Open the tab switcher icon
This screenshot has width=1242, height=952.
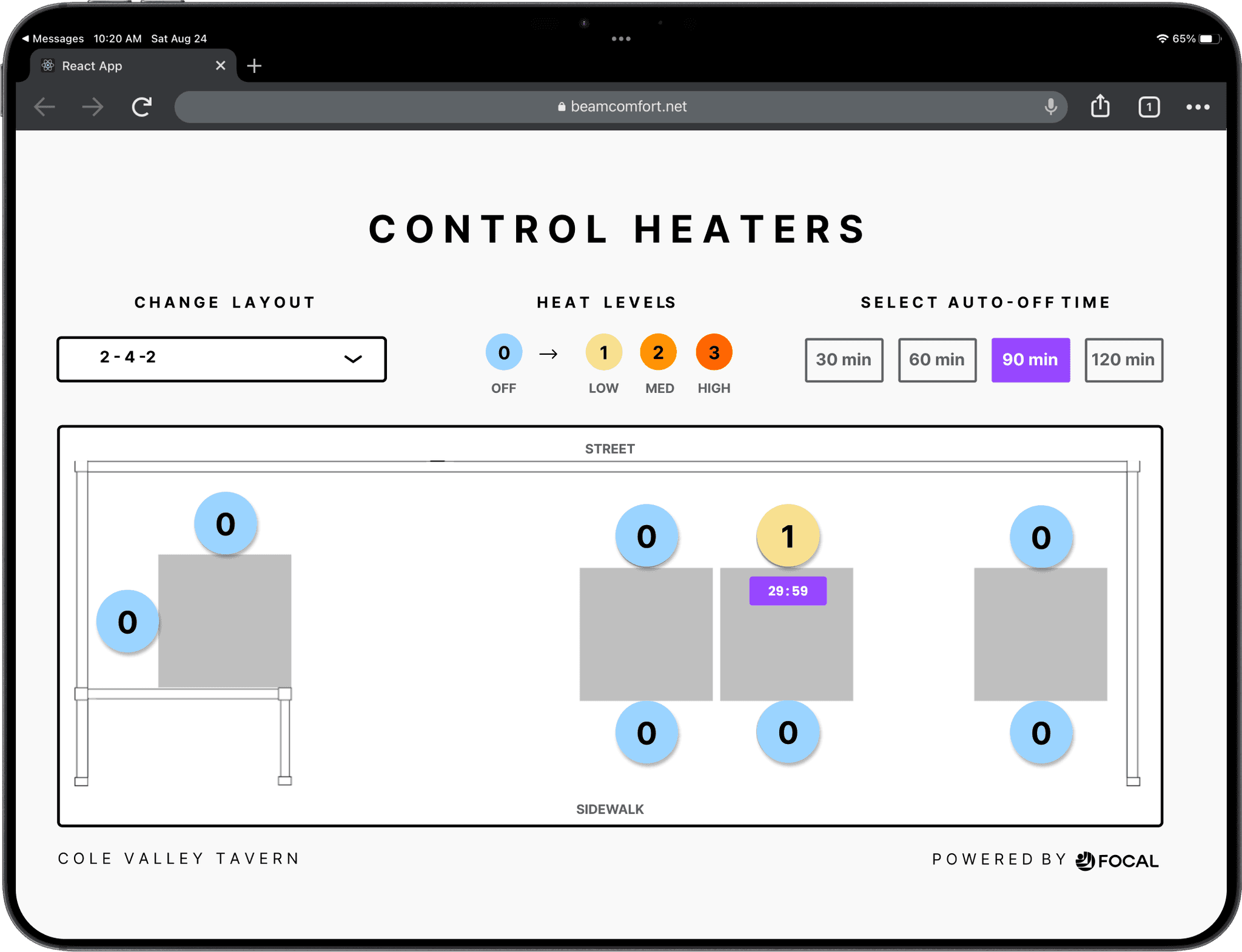1149,107
